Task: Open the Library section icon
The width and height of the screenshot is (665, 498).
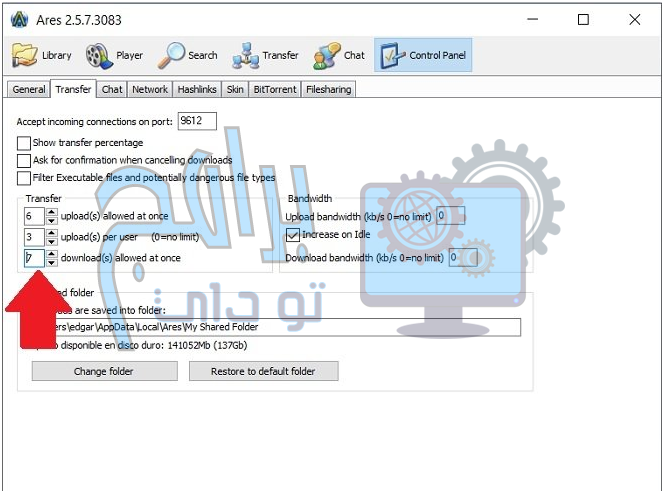Action: pyautogui.click(x=25, y=56)
